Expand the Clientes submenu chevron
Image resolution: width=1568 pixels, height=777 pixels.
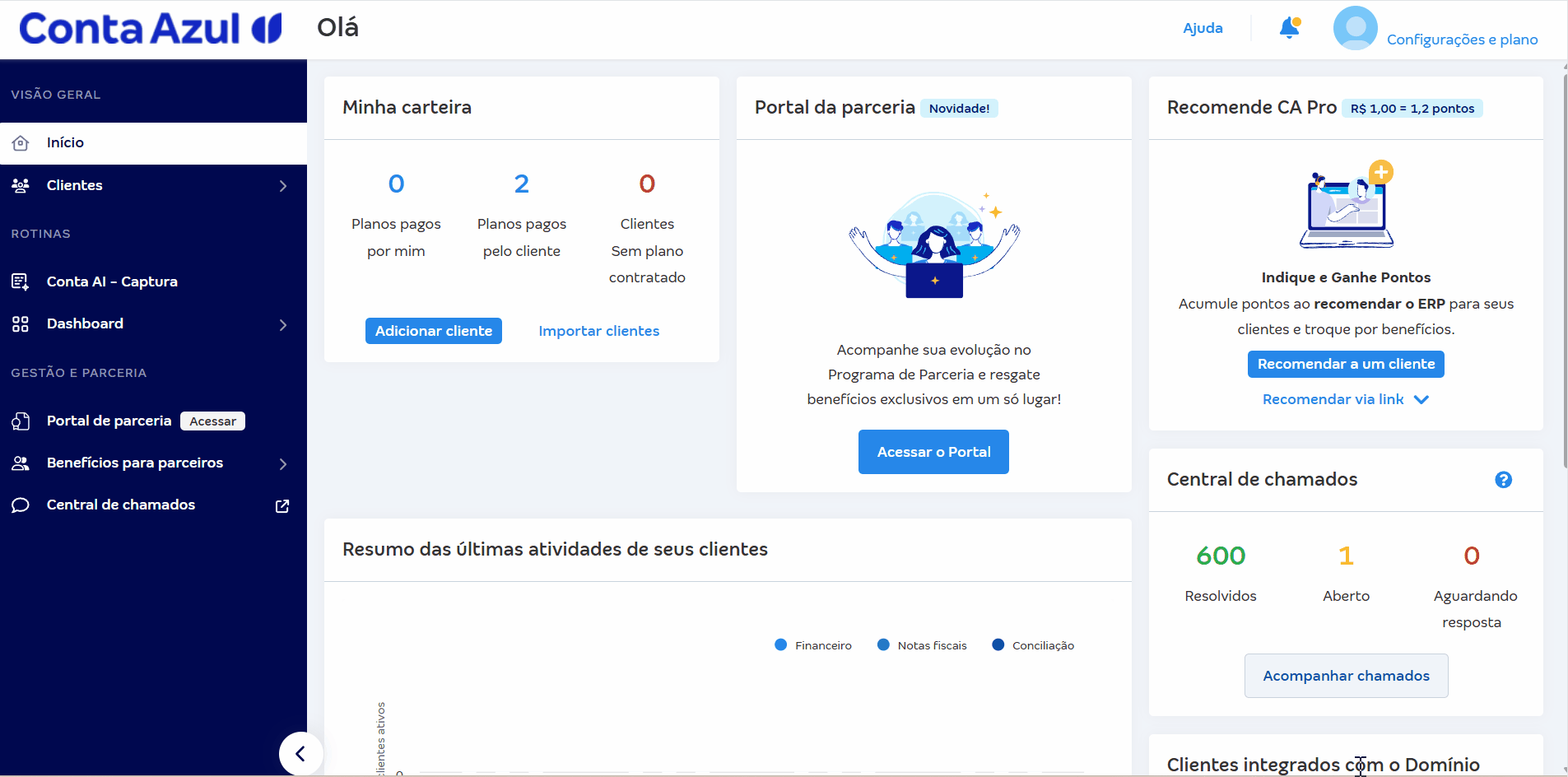pos(283,186)
